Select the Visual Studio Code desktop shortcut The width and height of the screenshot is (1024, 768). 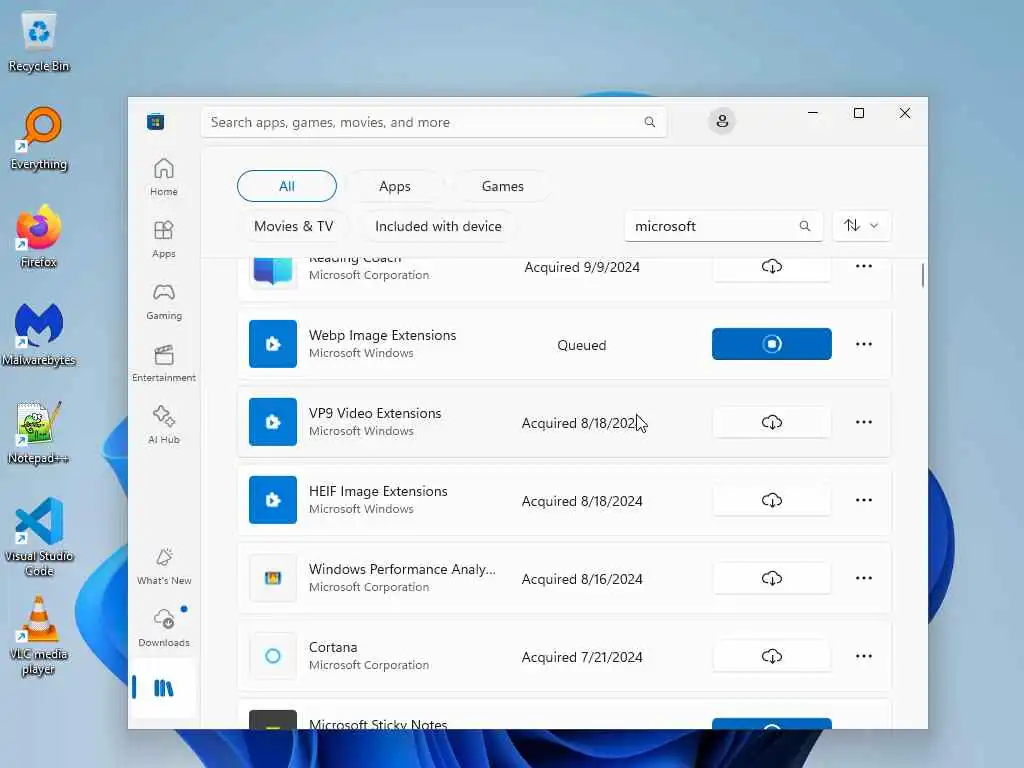[x=39, y=537]
